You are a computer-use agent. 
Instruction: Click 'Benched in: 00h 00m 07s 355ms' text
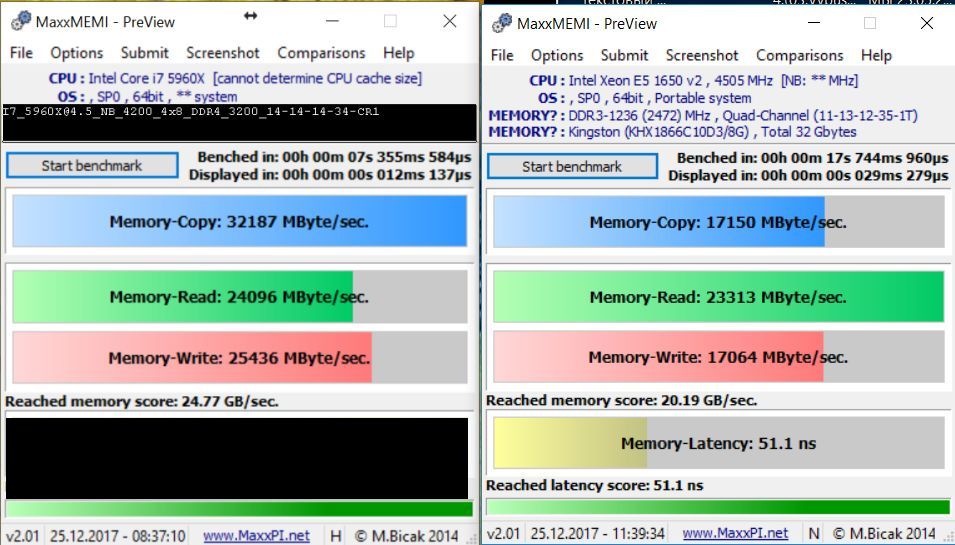pos(334,157)
